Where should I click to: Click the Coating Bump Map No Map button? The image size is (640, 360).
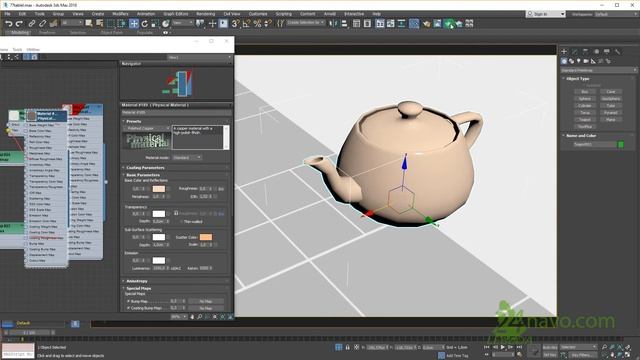click(206, 308)
